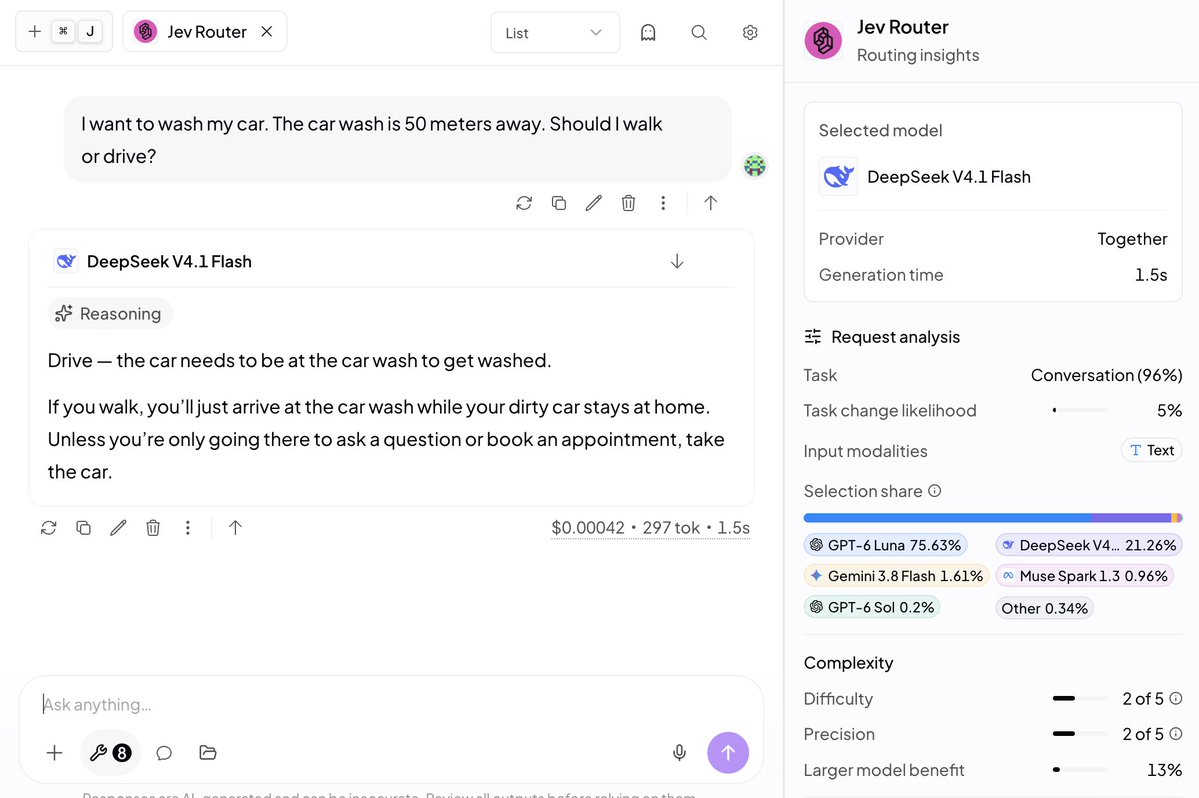Select the Gemini 3.8 Flash 1.61% chip
Image resolution: width=1199 pixels, height=798 pixels.
[896, 576]
